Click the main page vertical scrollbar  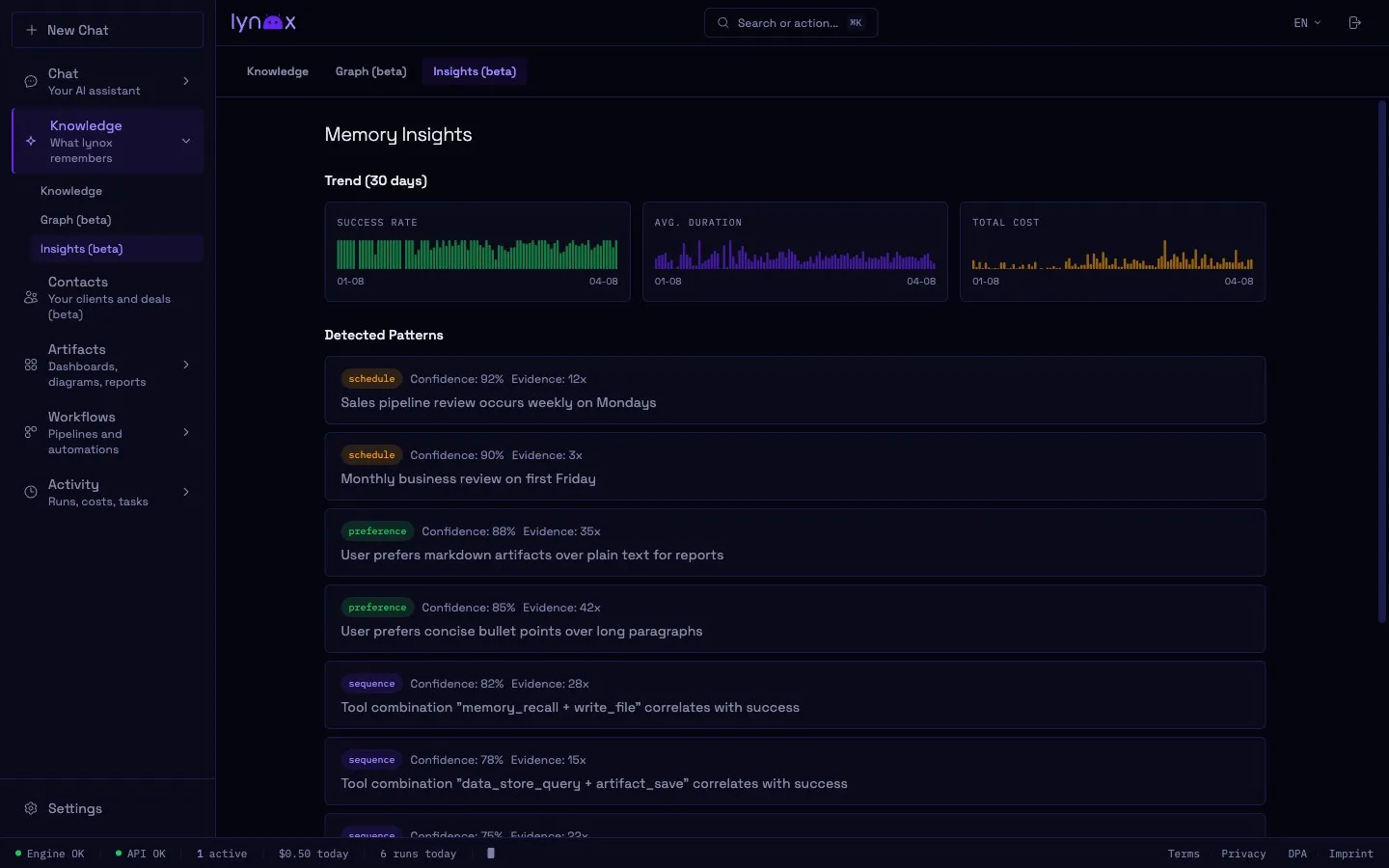click(x=1381, y=362)
